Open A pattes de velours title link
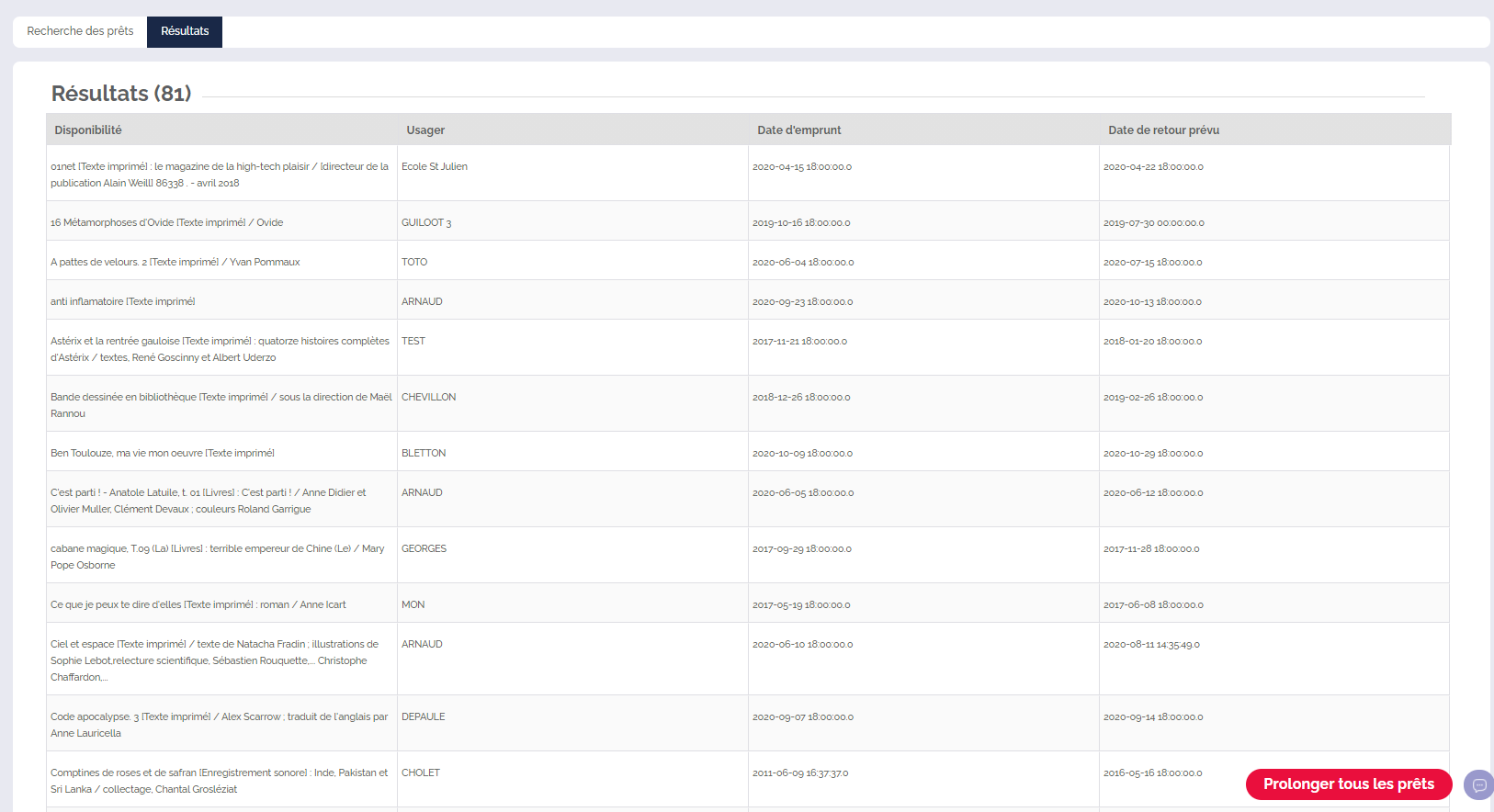Screen dimensions: 1494x812 click(x=175, y=262)
